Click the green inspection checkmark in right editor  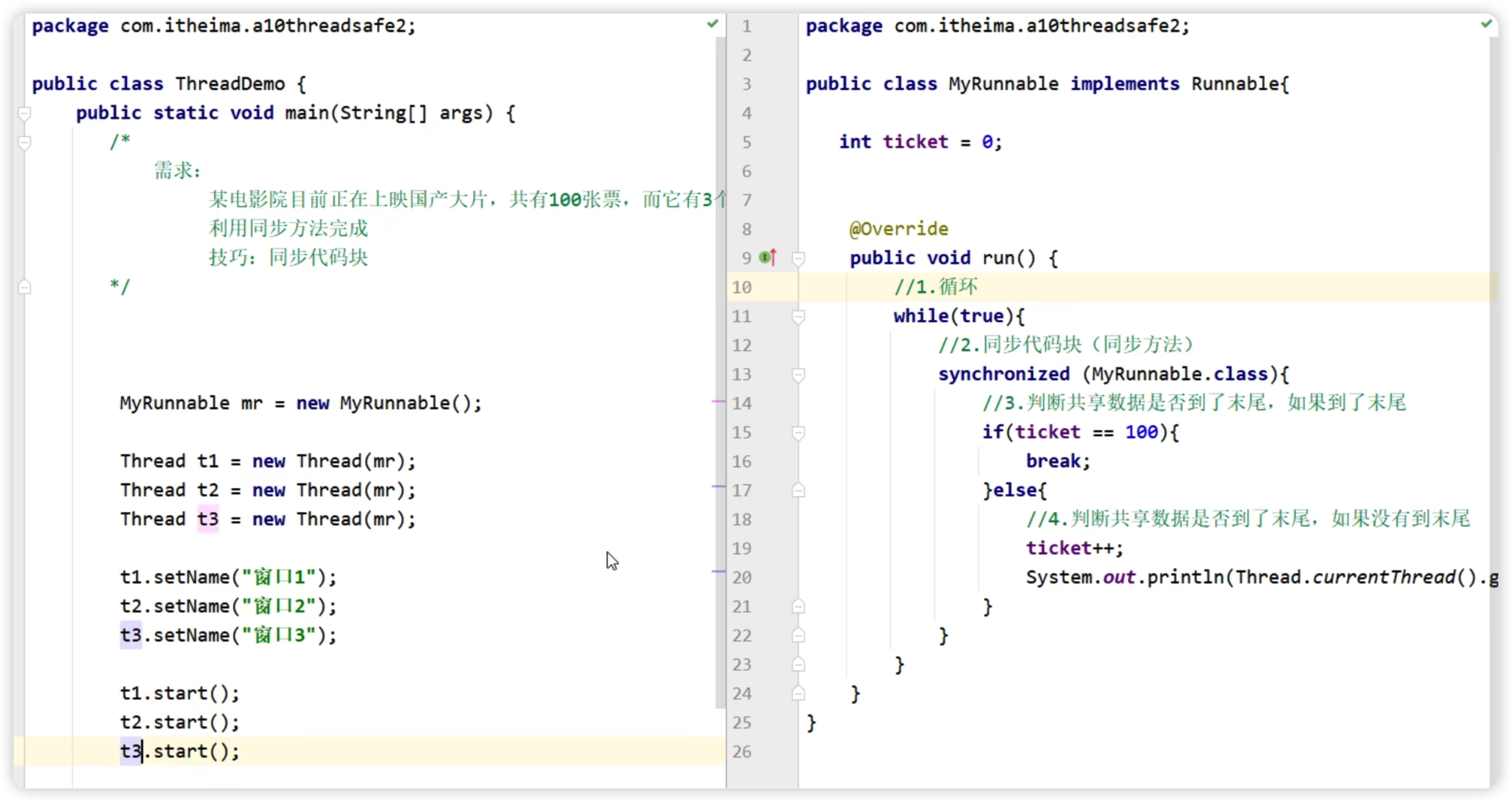[1486, 24]
